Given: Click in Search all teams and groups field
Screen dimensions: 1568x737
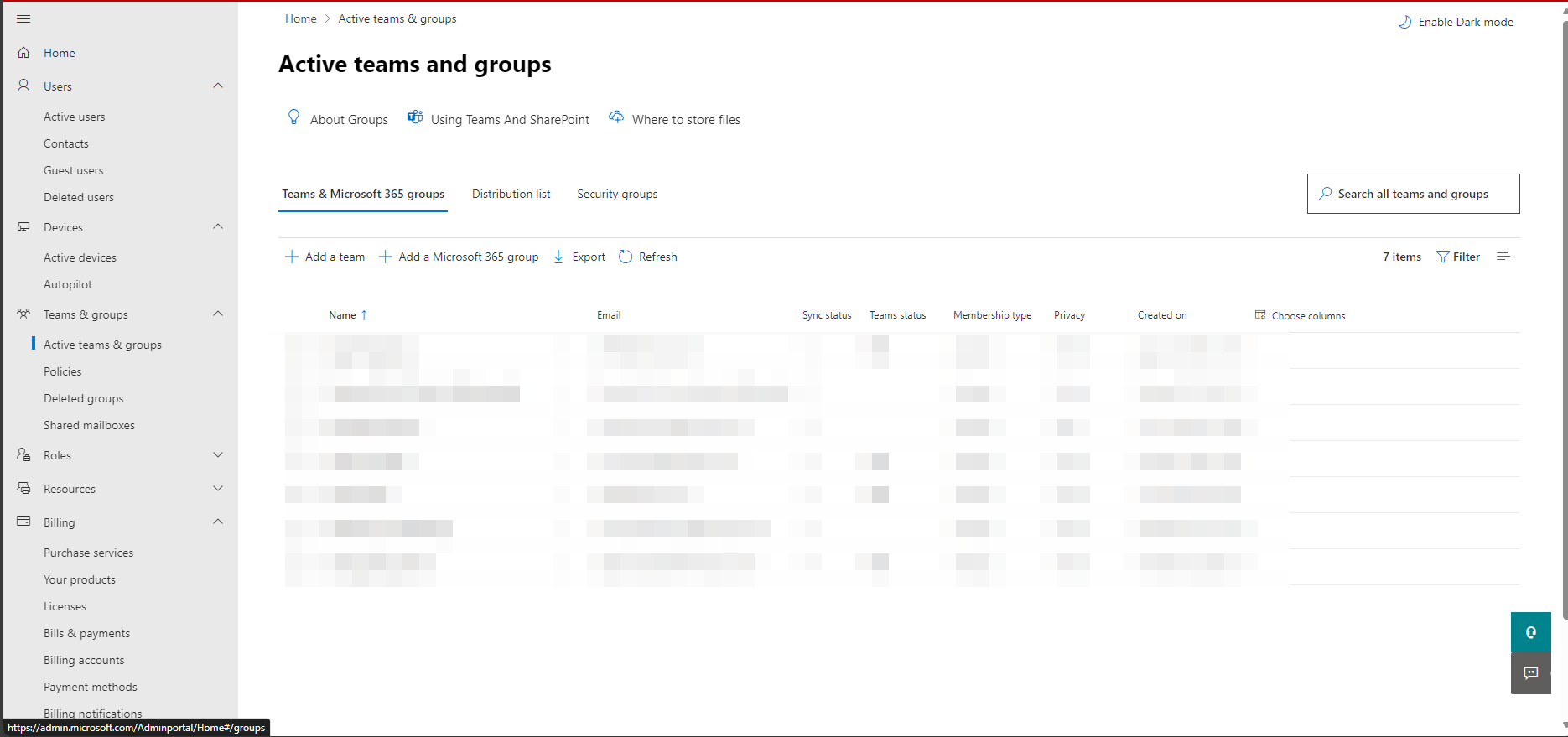Looking at the screenshot, I should click(x=1413, y=194).
